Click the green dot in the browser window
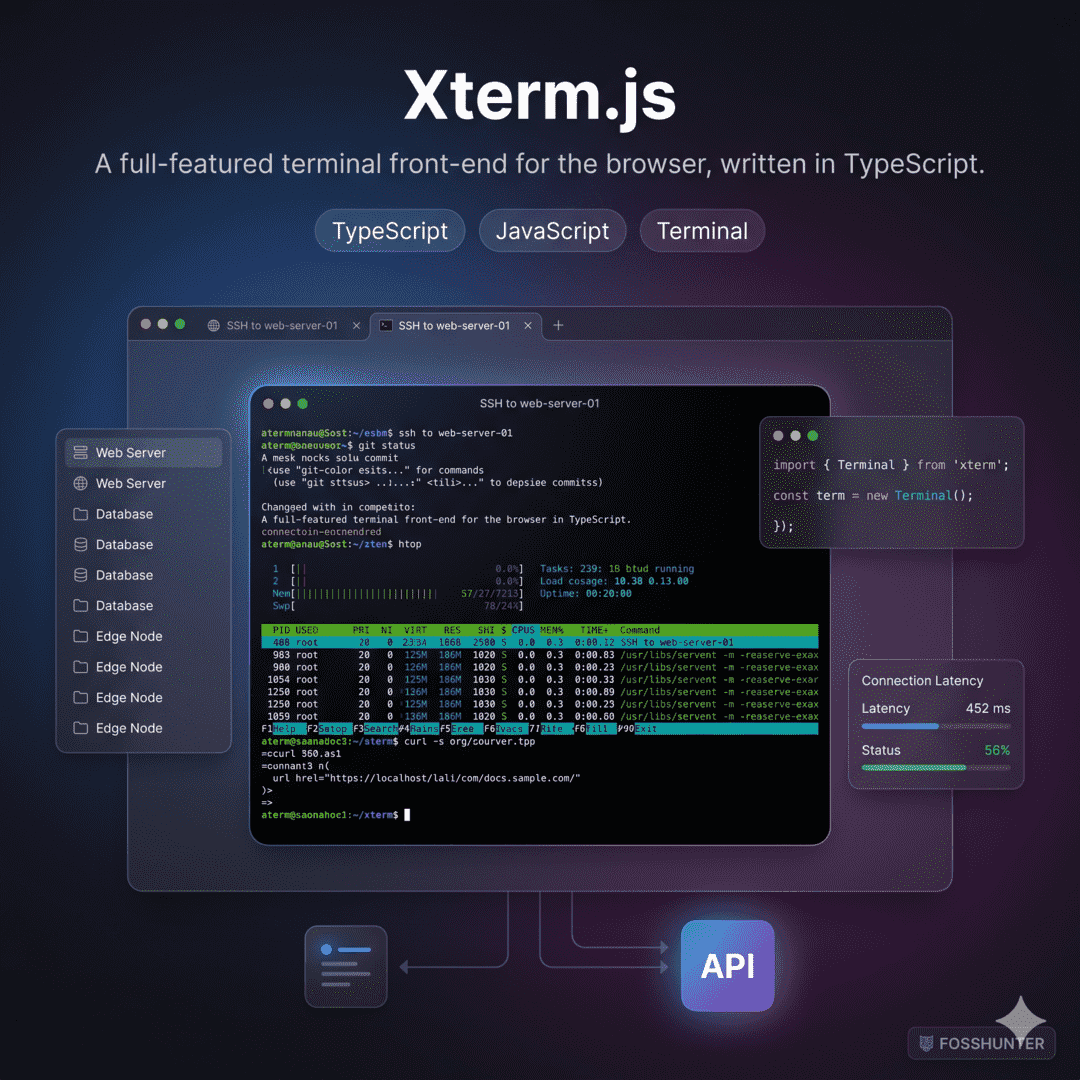Screen dimensions: 1080x1080 (x=180, y=324)
